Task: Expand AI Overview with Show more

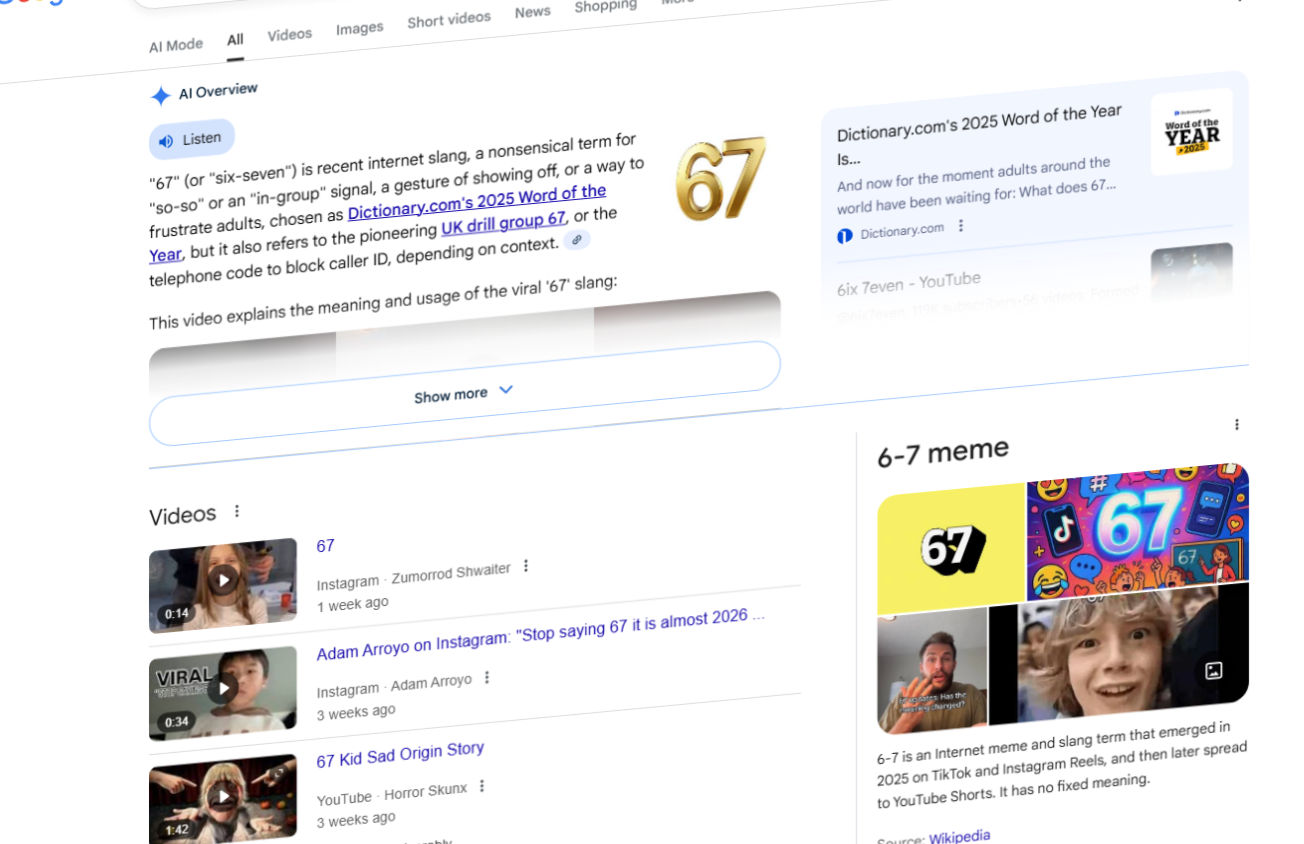Action: pos(464,393)
